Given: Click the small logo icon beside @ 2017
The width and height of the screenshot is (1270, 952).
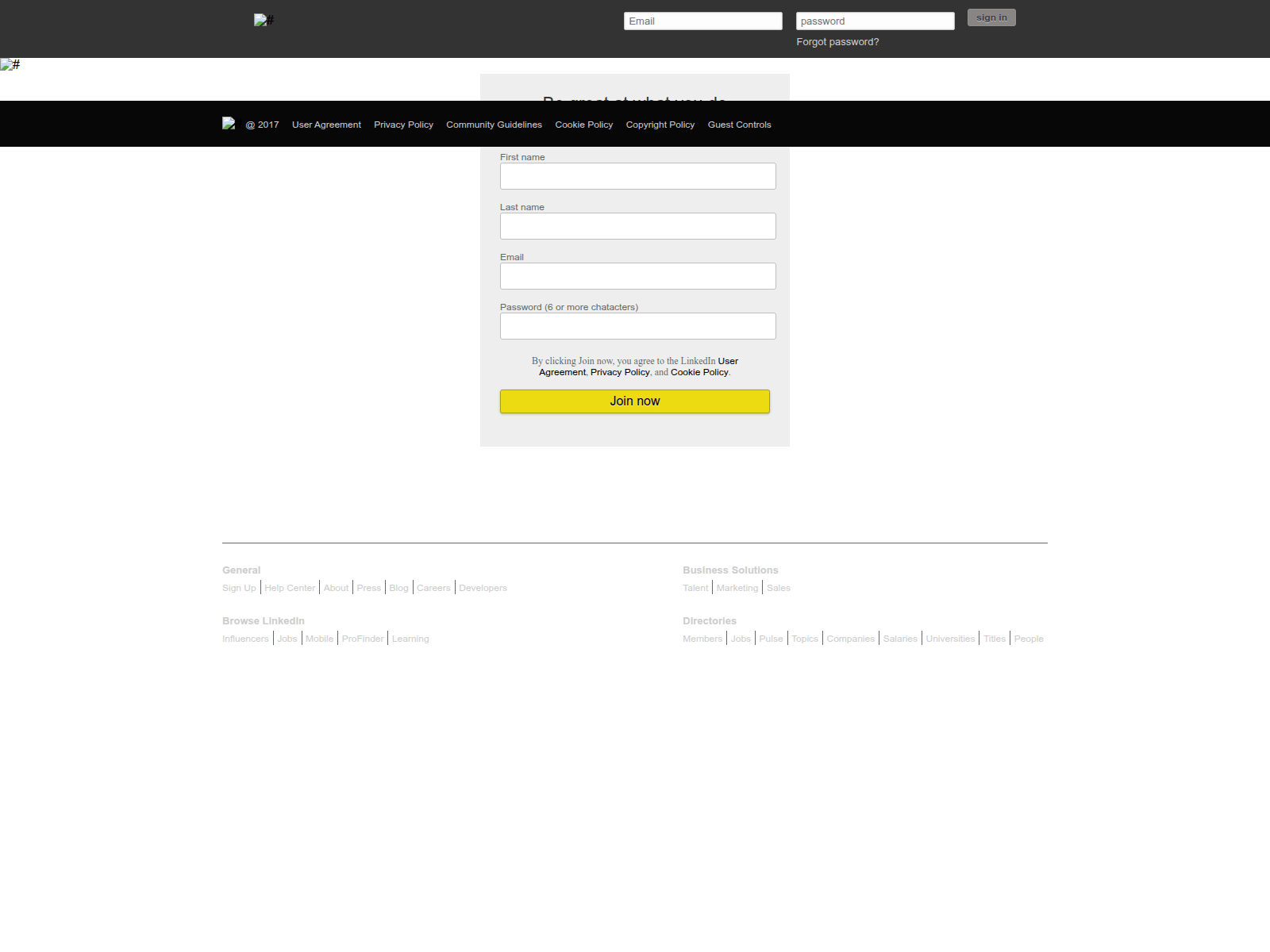Looking at the screenshot, I should tap(229, 124).
